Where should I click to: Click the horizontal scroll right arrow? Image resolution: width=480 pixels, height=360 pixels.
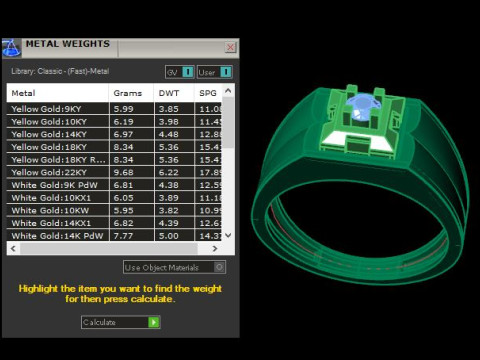[215, 249]
